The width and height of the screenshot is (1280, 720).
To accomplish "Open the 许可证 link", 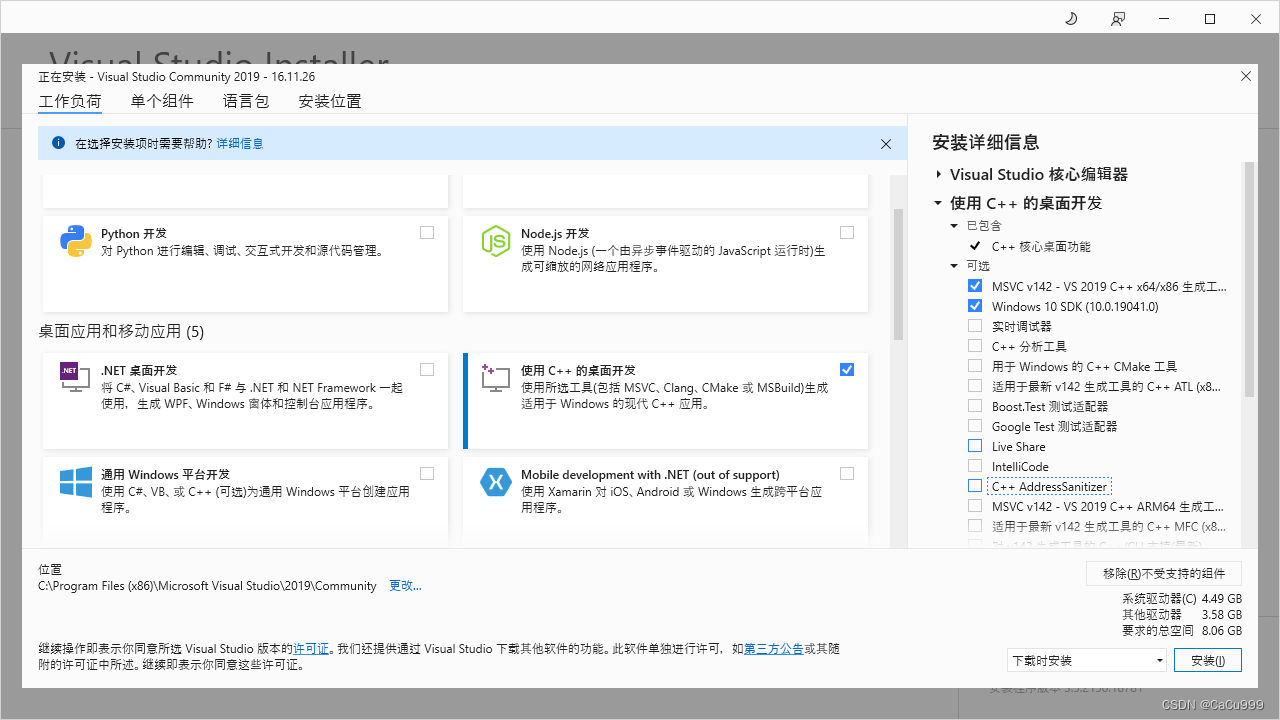I will [311, 649].
